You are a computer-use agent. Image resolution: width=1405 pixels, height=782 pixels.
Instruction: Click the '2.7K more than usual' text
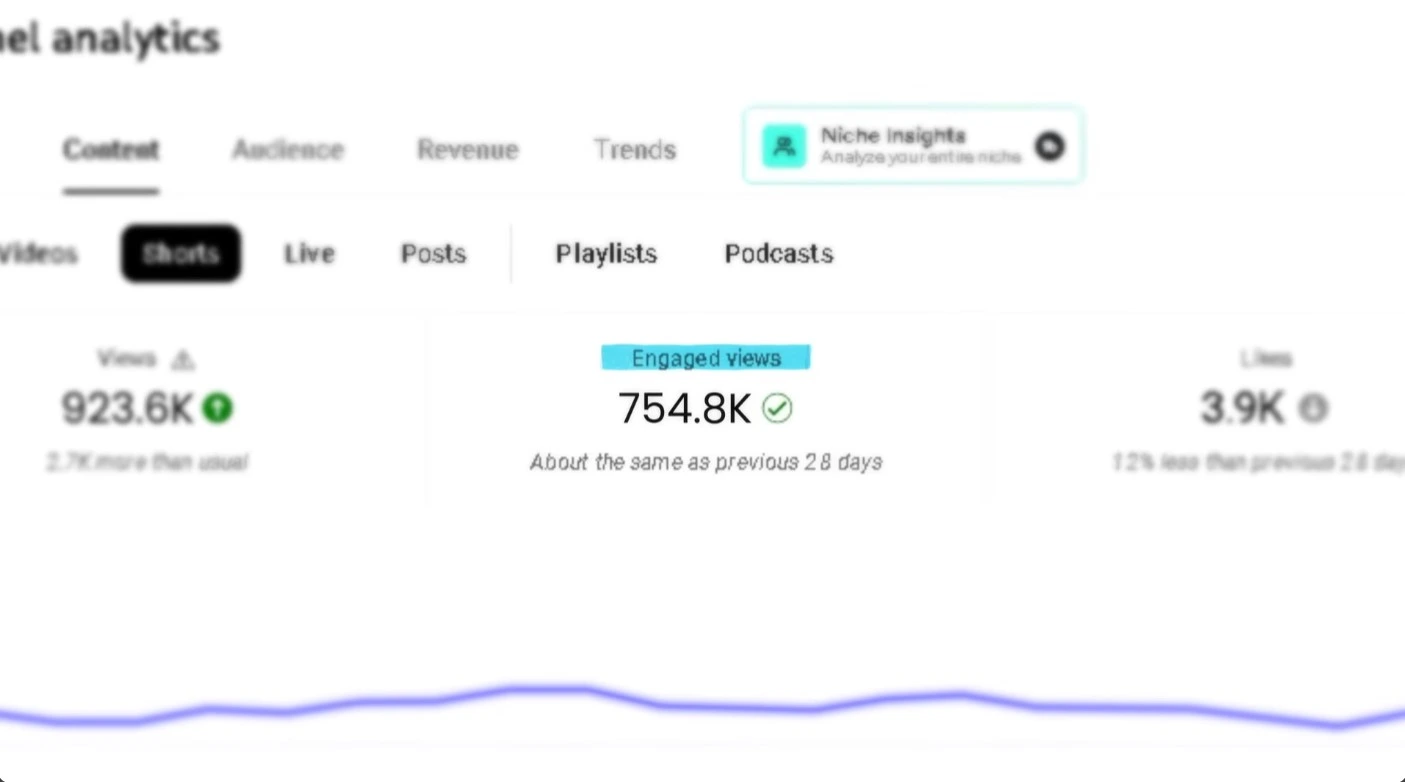[147, 462]
